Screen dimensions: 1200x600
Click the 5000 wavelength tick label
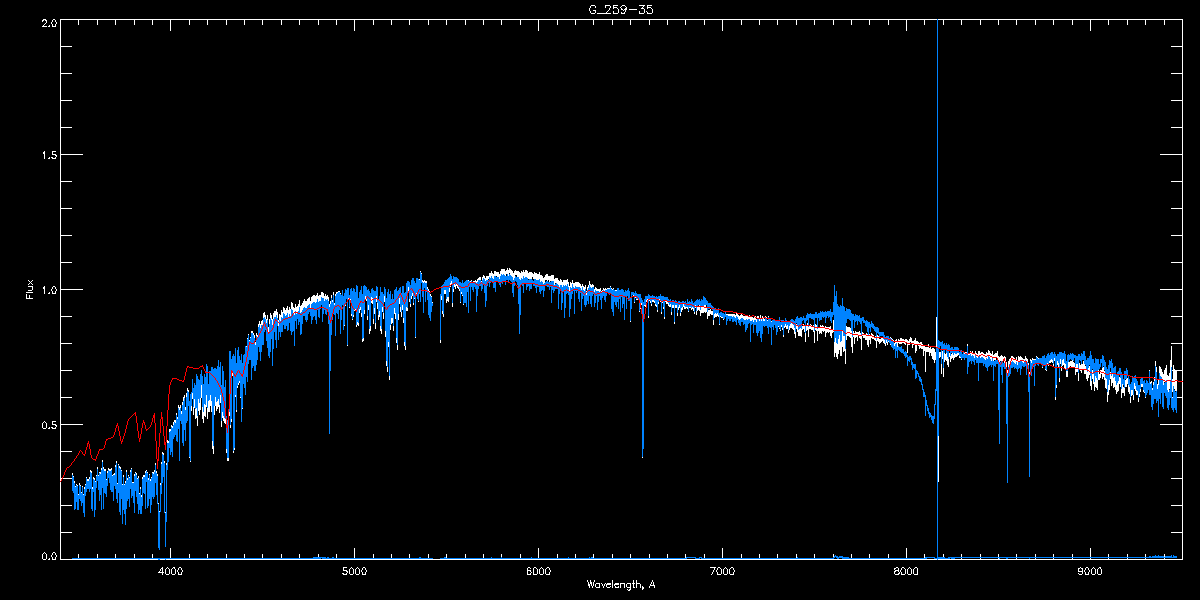[354, 572]
